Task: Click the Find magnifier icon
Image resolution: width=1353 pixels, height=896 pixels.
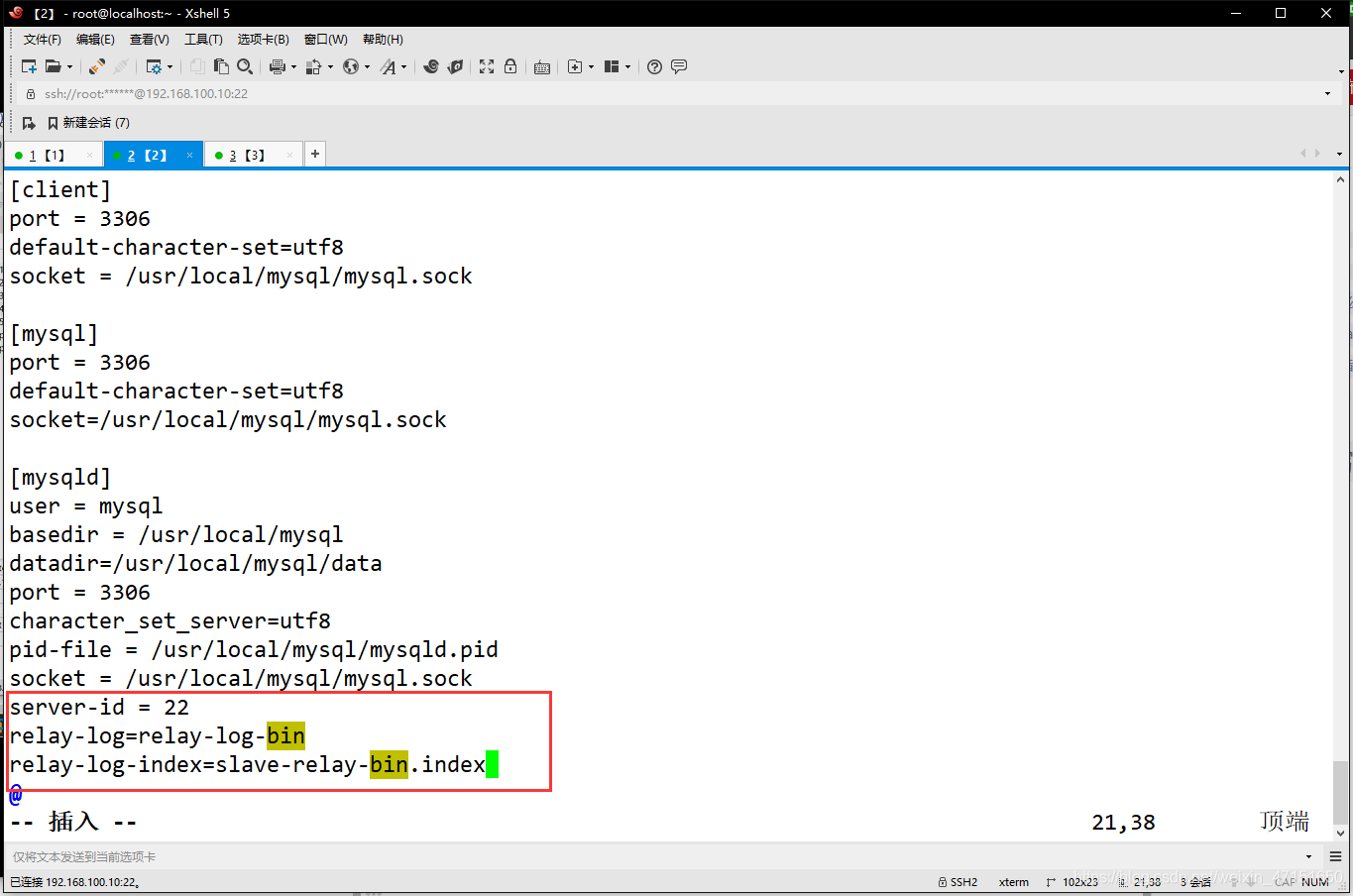Action: coord(245,66)
